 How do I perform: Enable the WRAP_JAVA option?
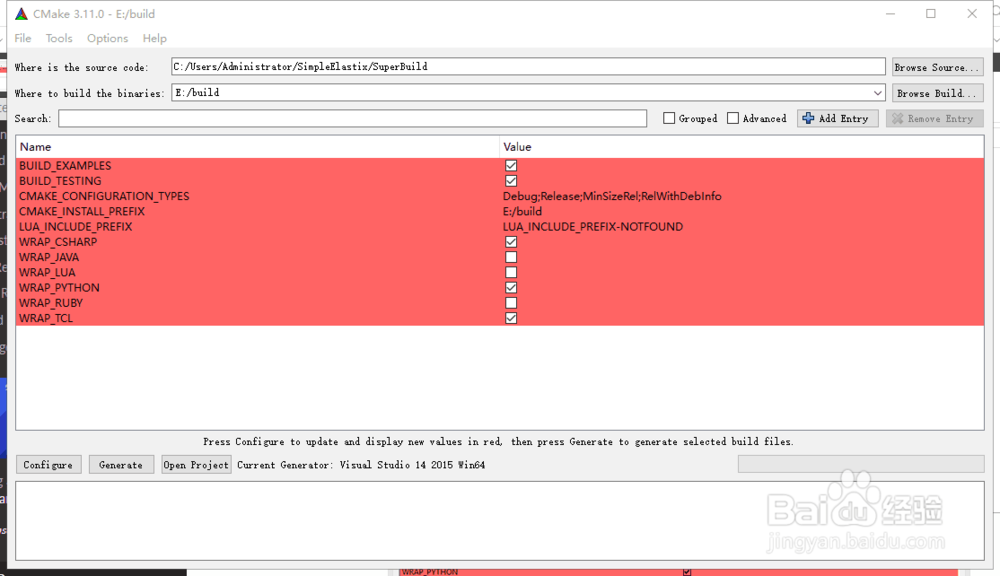pos(511,257)
